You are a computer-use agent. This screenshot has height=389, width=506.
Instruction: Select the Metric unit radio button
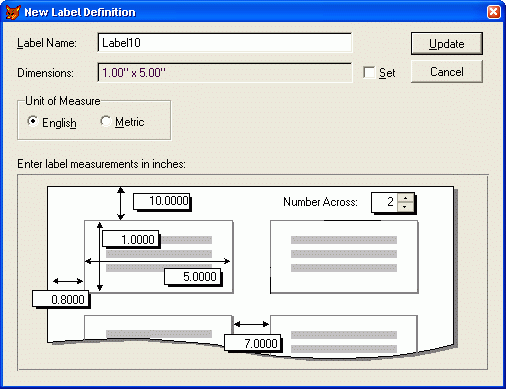coord(106,121)
